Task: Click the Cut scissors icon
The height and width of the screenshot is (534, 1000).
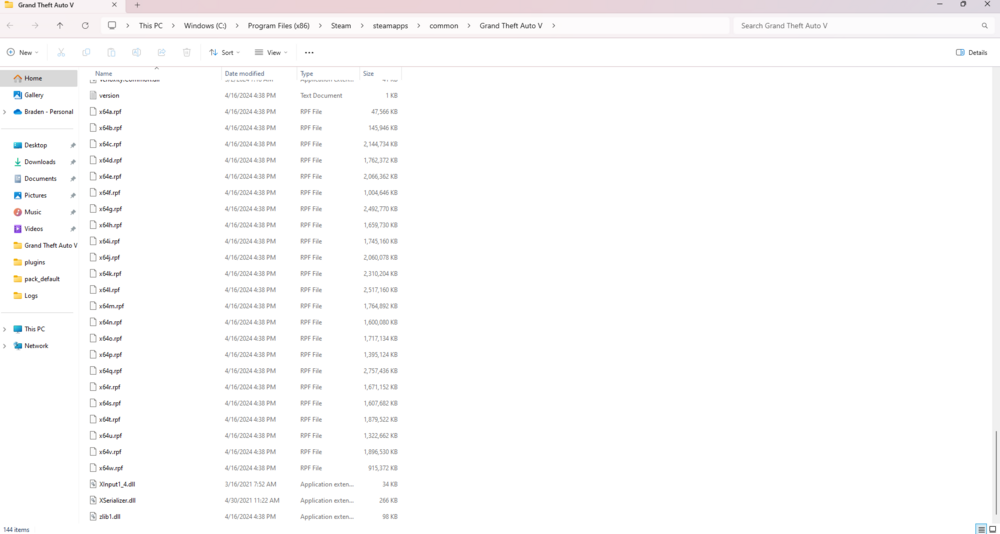Action: point(61,52)
